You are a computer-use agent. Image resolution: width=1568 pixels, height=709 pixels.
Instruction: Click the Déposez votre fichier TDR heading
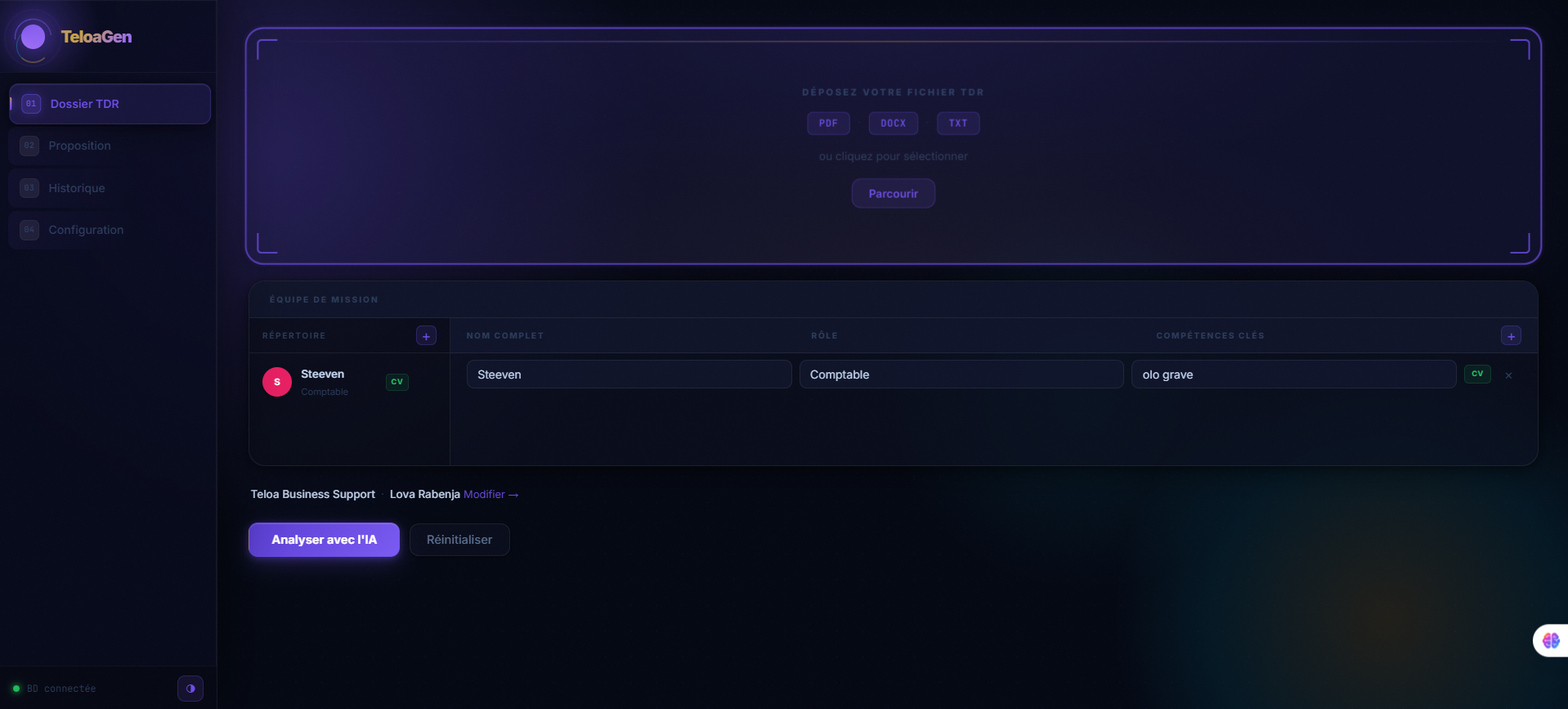(x=893, y=92)
